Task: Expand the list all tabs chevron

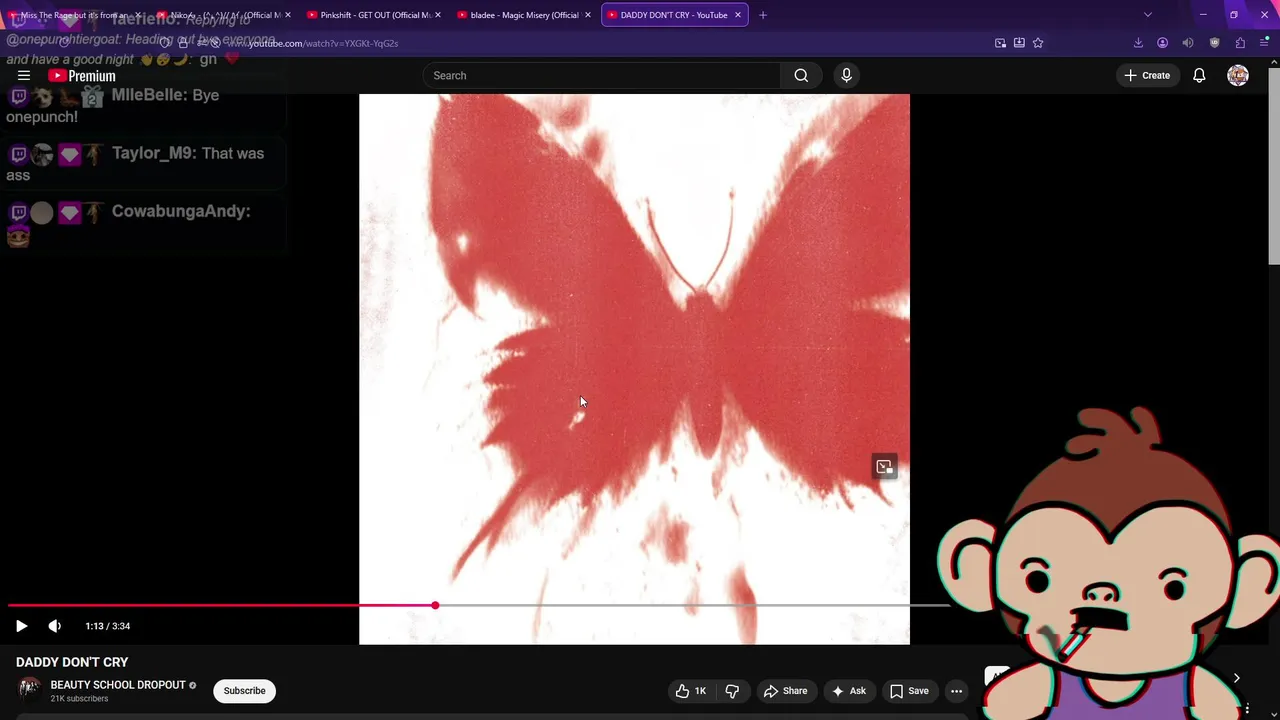Action: click(1147, 15)
